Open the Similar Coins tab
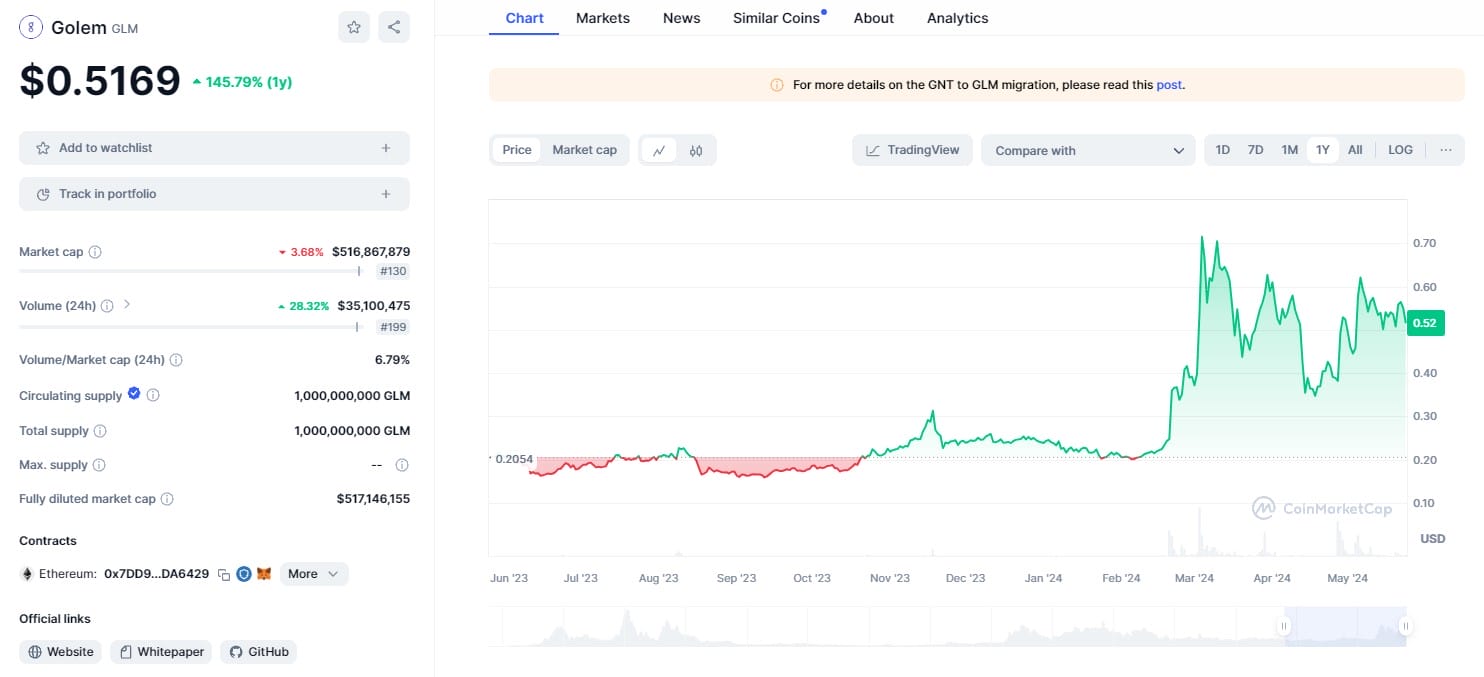Screen dimensions: 1484x677 (x=777, y=18)
